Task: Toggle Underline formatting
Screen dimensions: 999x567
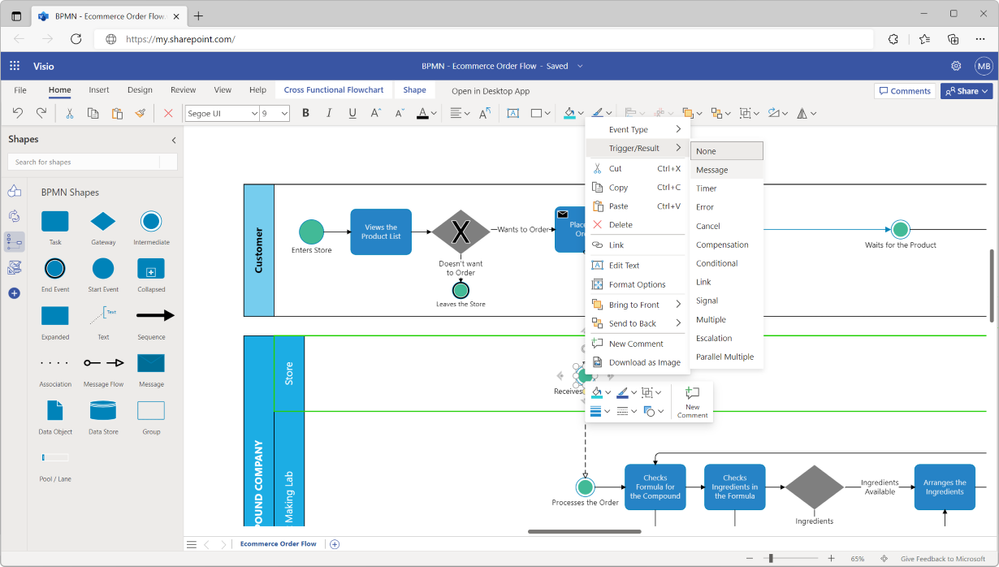Action: [x=352, y=113]
